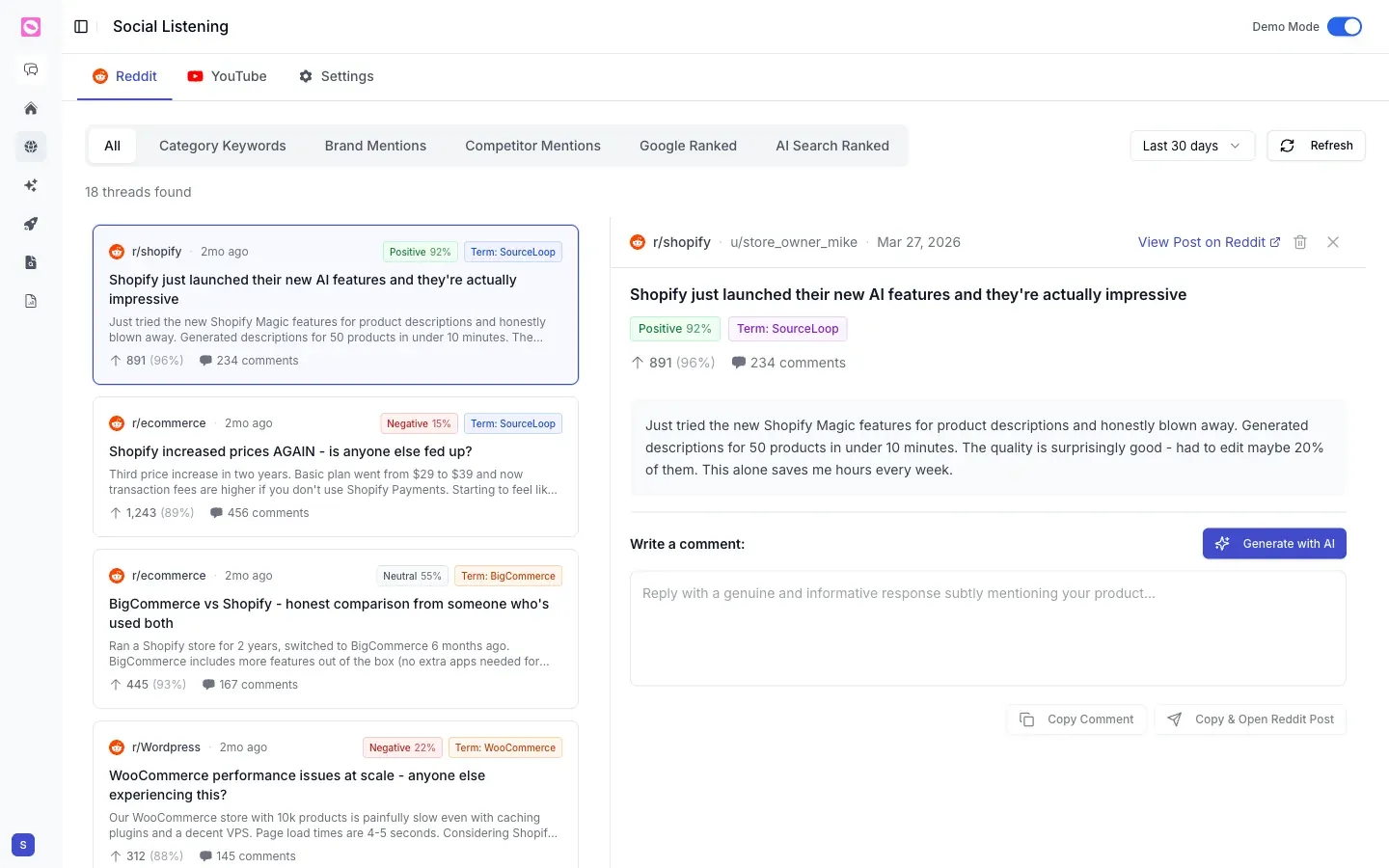Switch to the Reddit tab
Viewport: 1389px width, 868px height.
click(124, 76)
